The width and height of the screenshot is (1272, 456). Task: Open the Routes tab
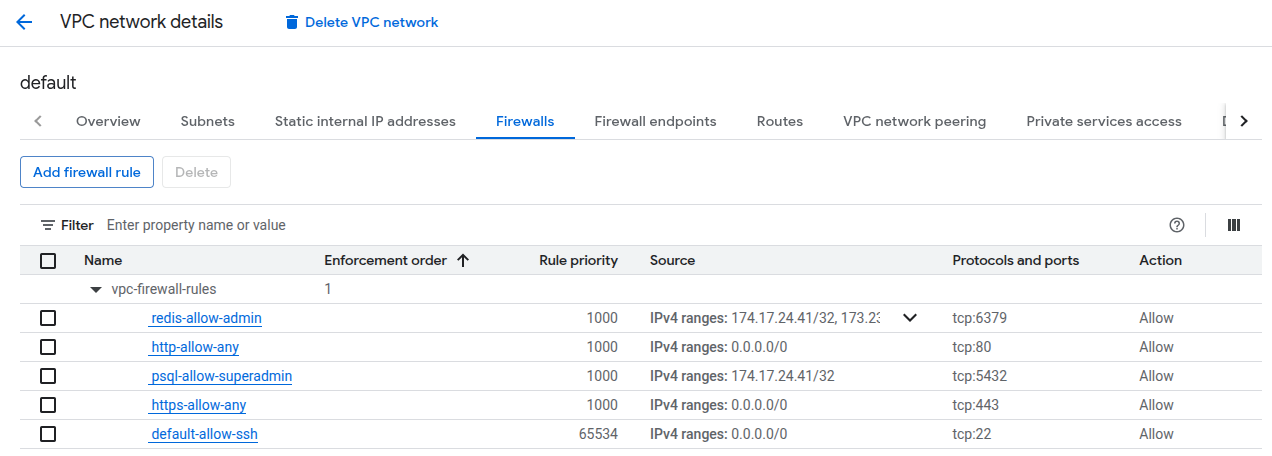[x=779, y=121]
